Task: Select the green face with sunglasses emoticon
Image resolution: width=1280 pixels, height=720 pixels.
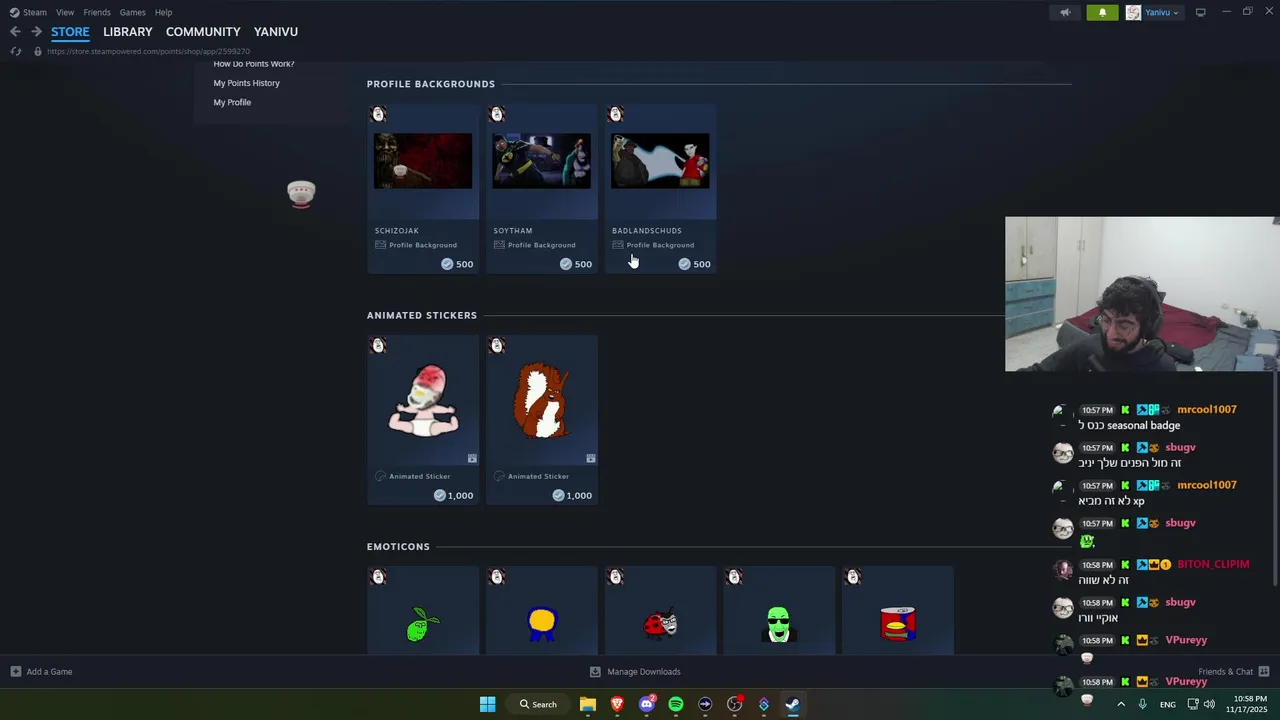Action: 779,624
